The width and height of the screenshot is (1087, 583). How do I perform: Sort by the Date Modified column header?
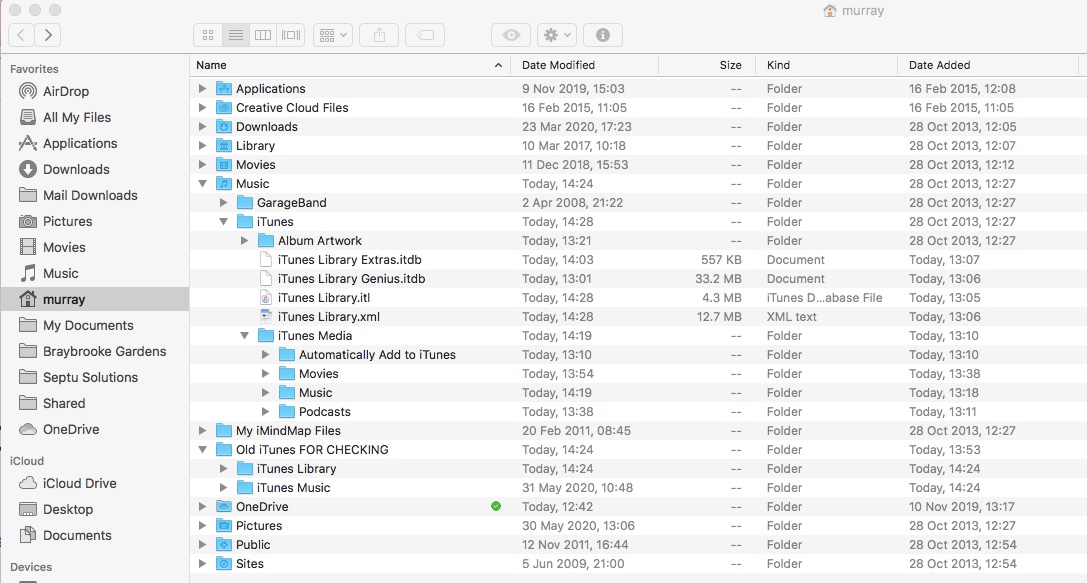point(560,64)
